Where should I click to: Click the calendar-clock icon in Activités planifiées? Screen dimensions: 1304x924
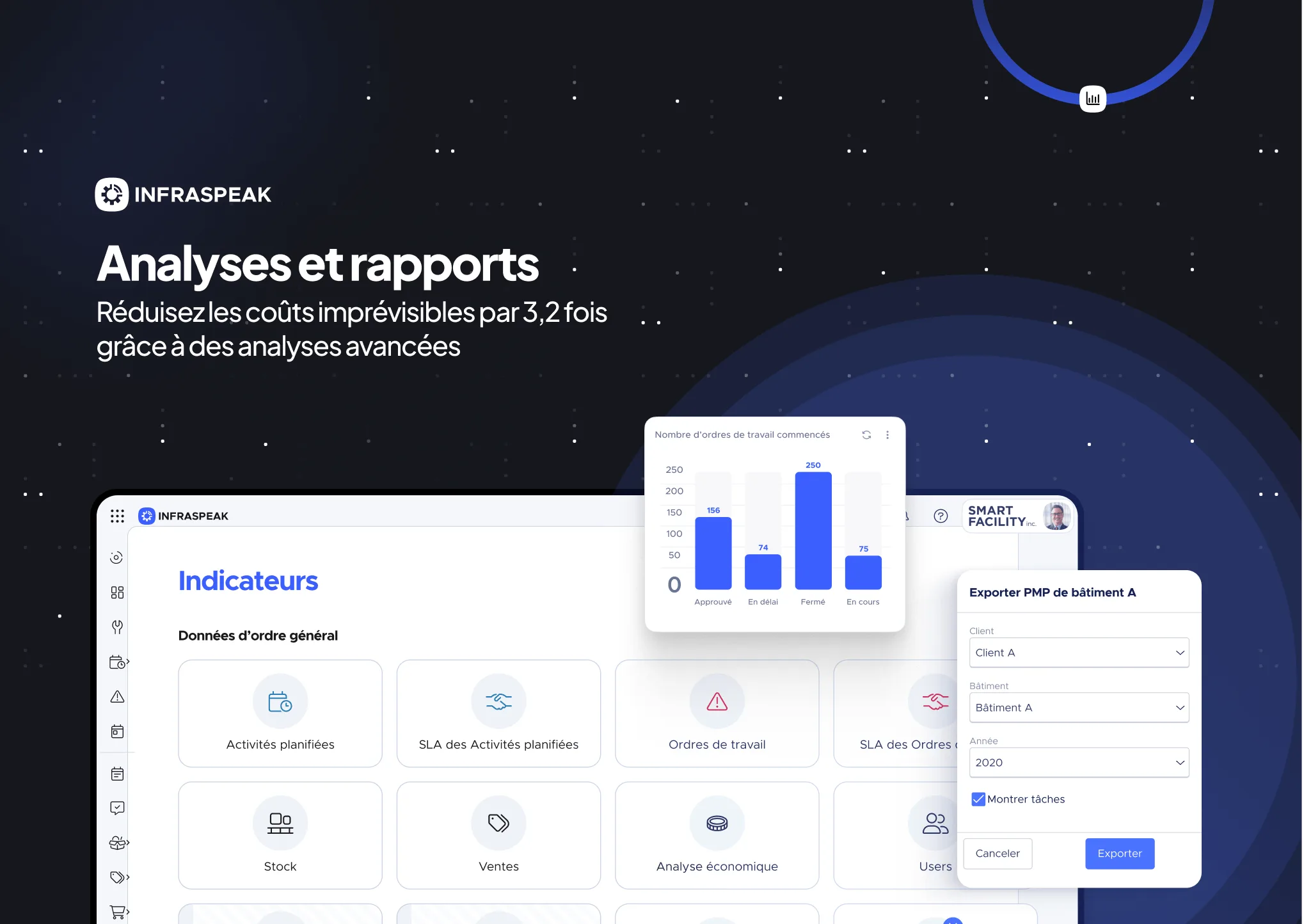(x=280, y=701)
